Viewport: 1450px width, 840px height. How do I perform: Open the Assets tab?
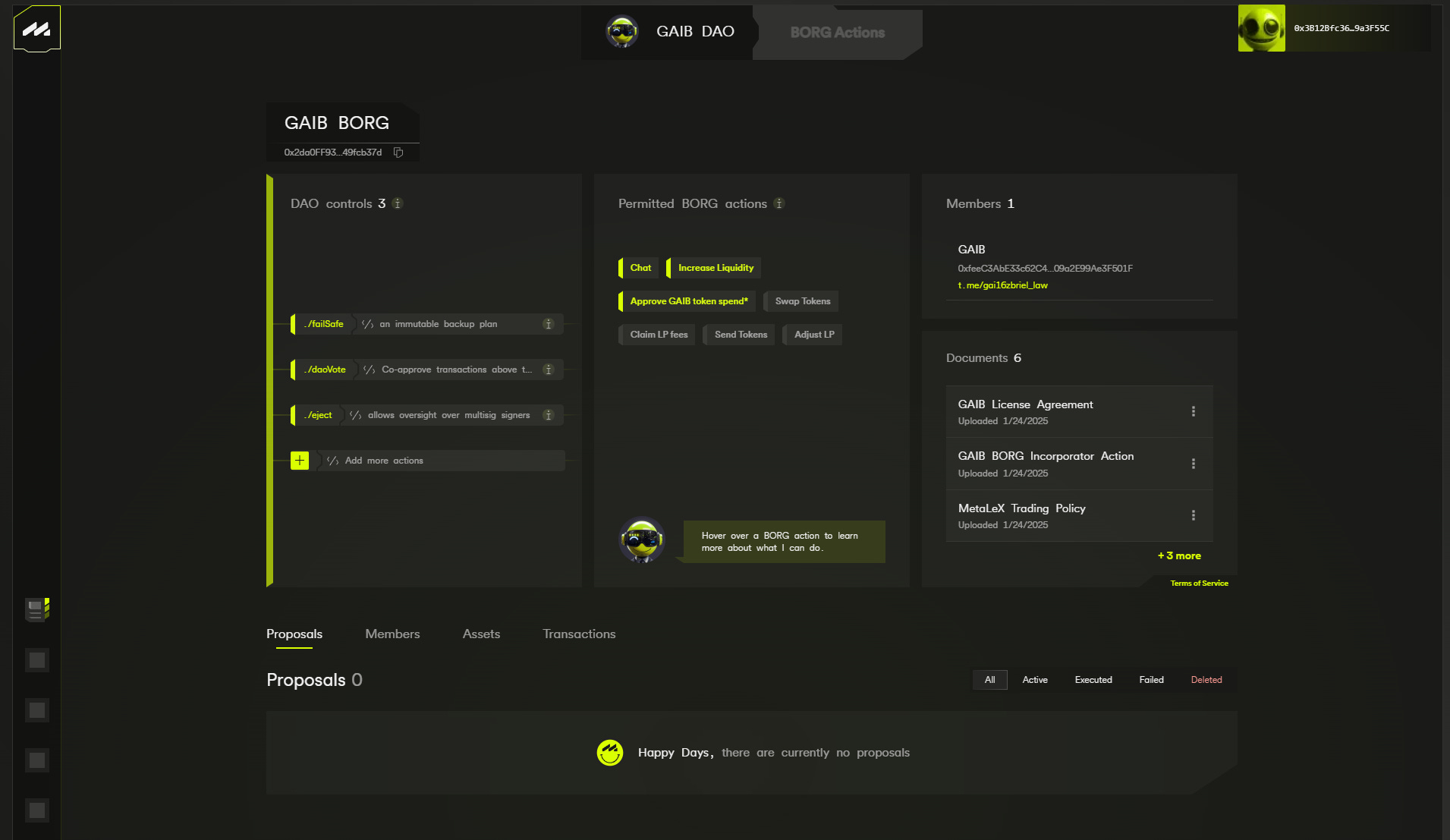(x=481, y=634)
